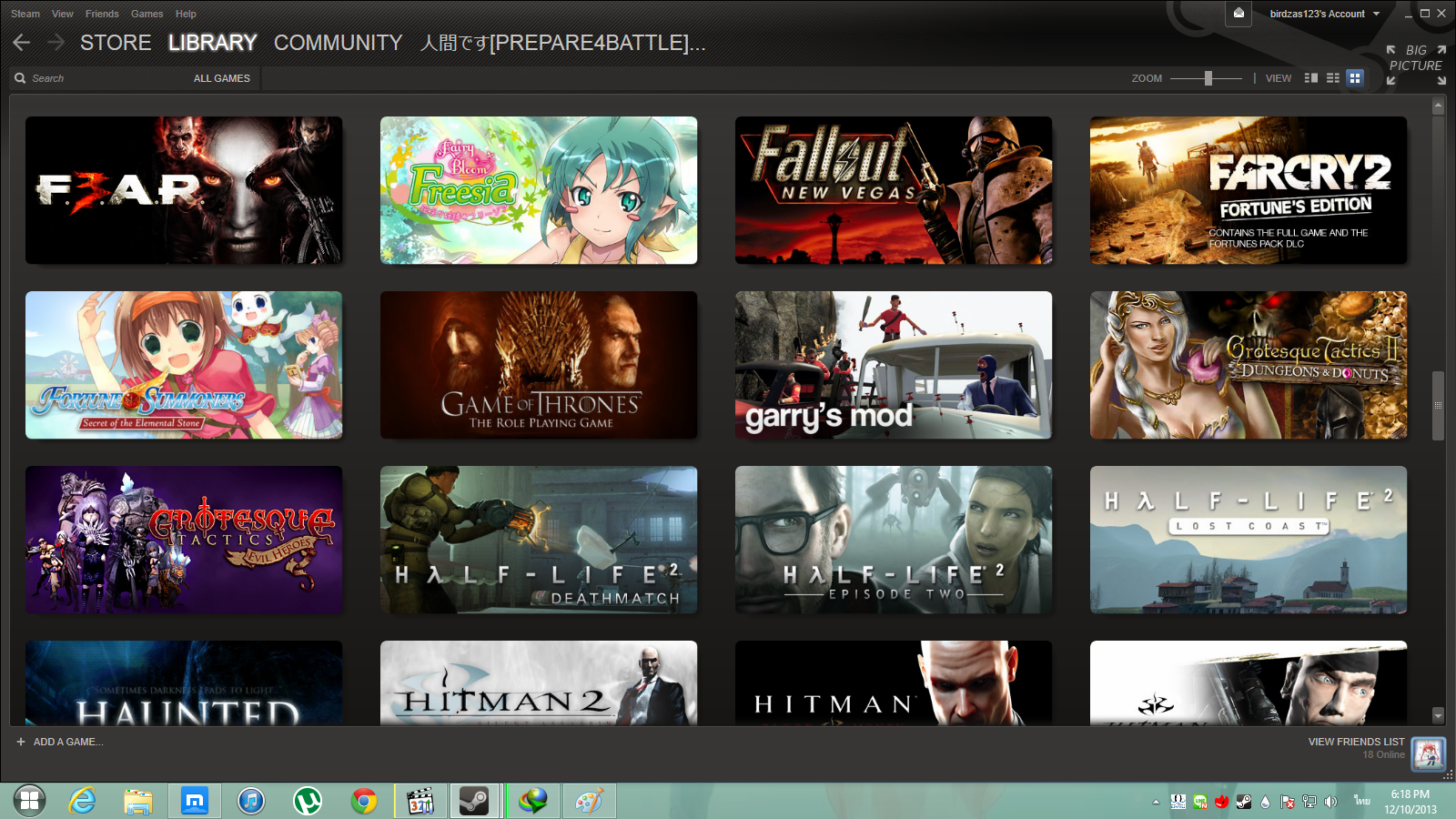Select Half-Life 2 Lost Coast tile
The width and height of the screenshot is (1456, 819).
coord(1249,540)
